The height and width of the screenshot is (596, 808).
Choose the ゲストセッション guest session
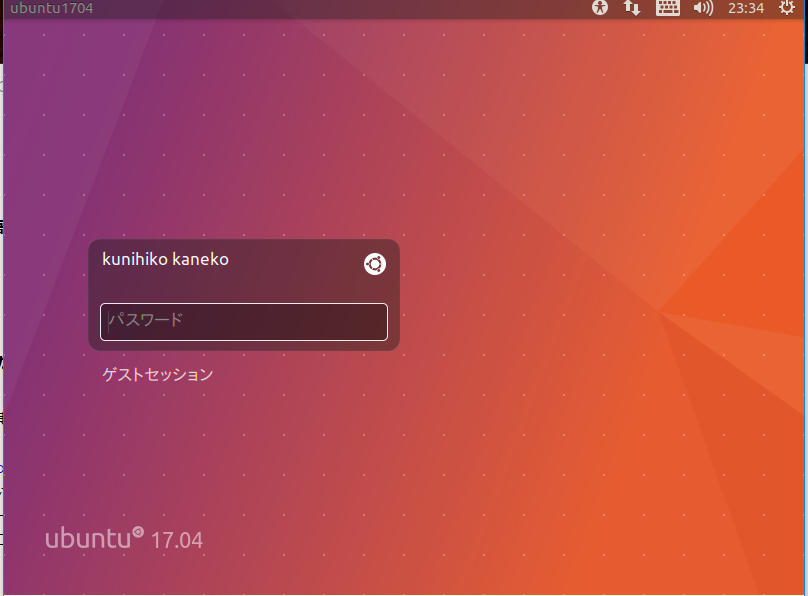tap(158, 374)
